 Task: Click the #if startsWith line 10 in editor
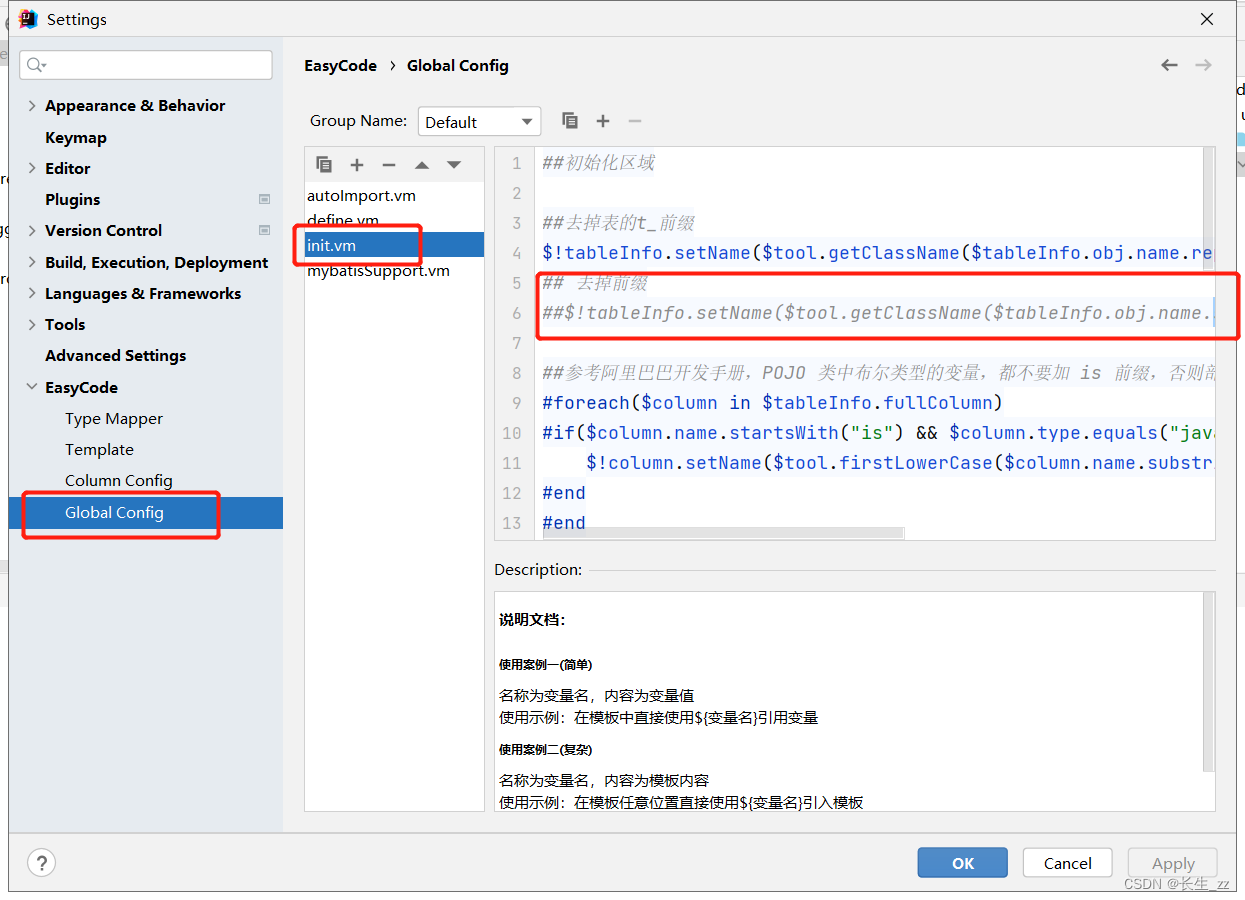[x=877, y=433]
